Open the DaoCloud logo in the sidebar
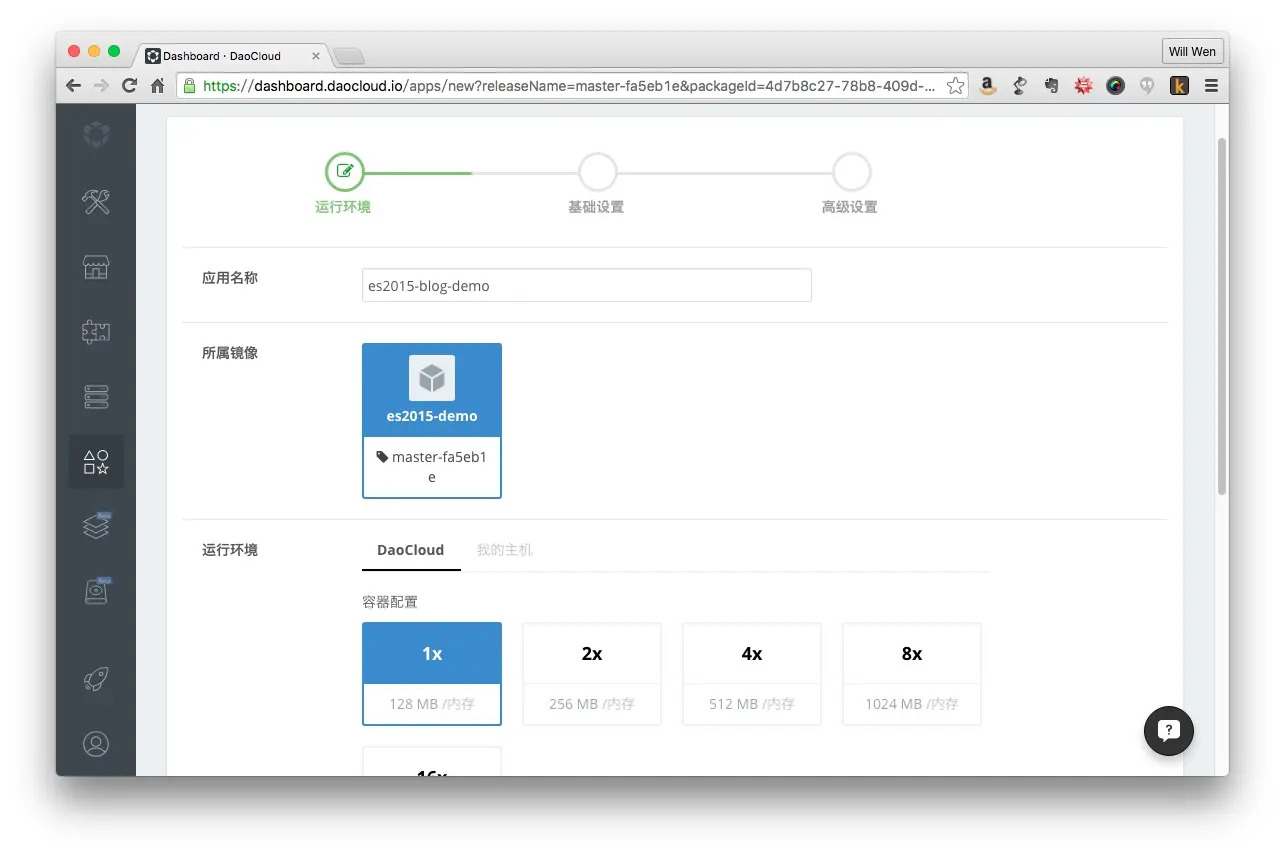The image size is (1285, 856). [96, 135]
